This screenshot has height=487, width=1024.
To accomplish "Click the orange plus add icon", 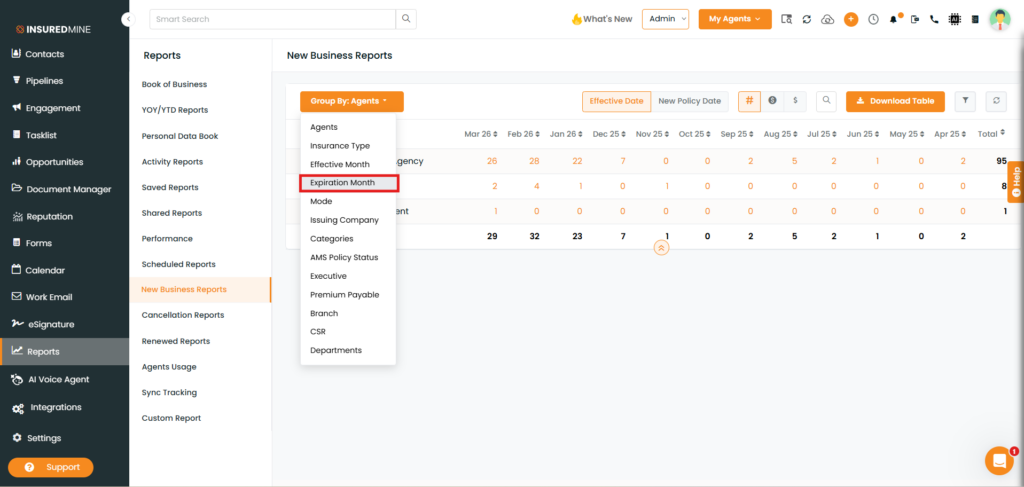I will [851, 19].
